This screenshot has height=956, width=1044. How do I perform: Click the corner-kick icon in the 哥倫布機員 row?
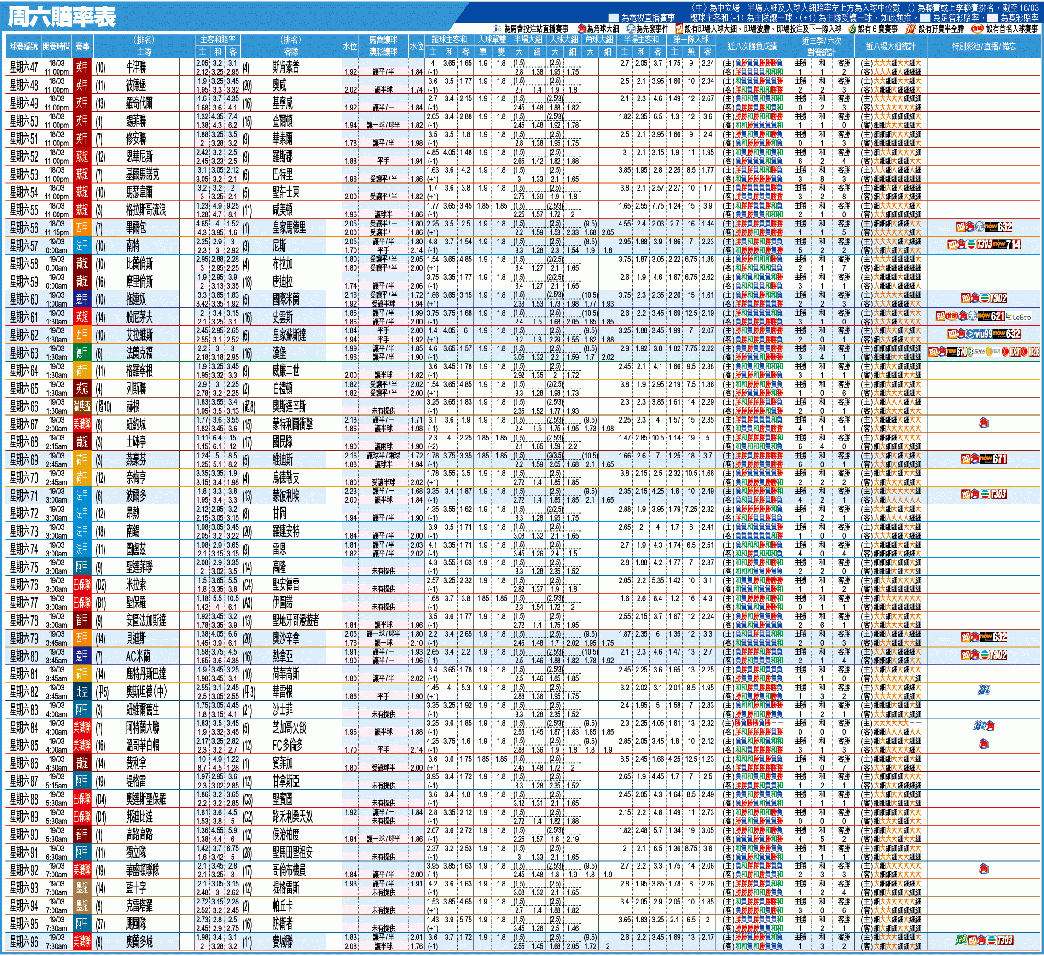[984, 869]
